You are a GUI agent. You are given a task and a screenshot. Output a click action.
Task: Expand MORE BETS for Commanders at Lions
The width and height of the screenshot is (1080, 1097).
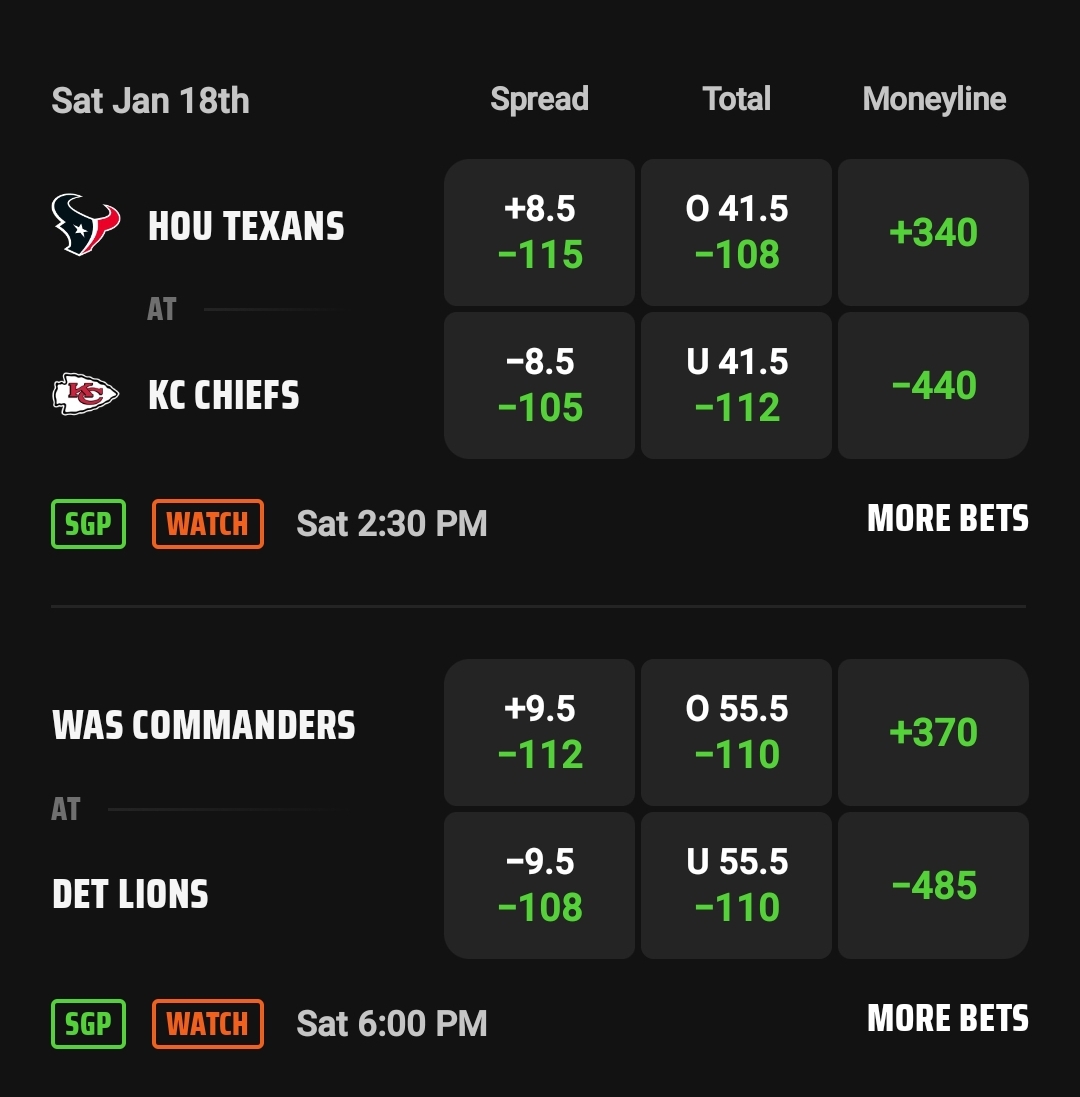(x=948, y=1019)
